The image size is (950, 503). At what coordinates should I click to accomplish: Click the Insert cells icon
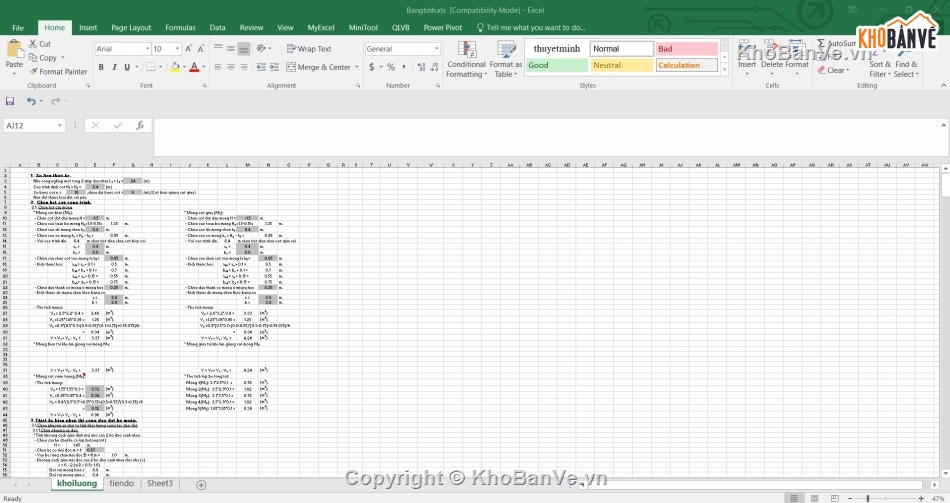(746, 50)
